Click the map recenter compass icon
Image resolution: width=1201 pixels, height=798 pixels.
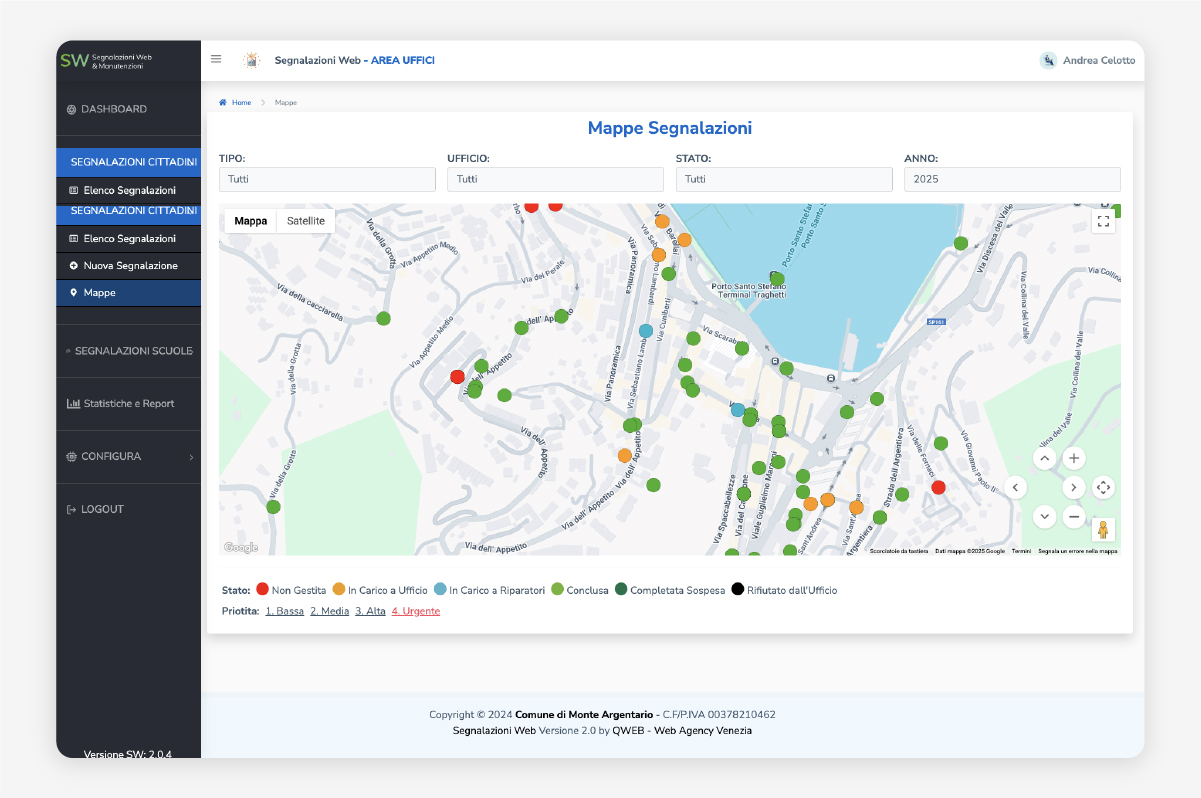click(1103, 488)
